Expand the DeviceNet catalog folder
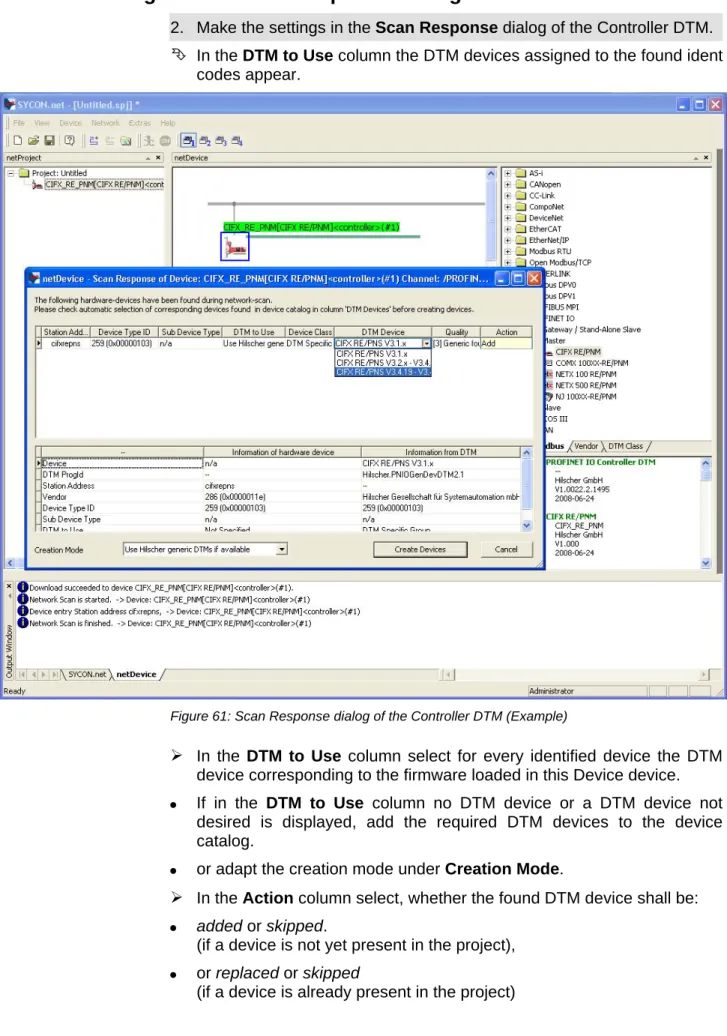The height and width of the screenshot is (1036, 727). point(508,218)
